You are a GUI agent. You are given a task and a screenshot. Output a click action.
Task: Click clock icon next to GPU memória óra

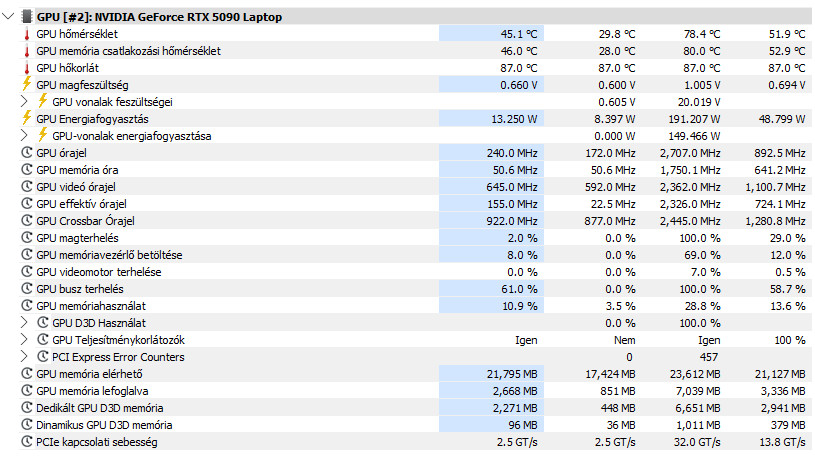coord(27,170)
